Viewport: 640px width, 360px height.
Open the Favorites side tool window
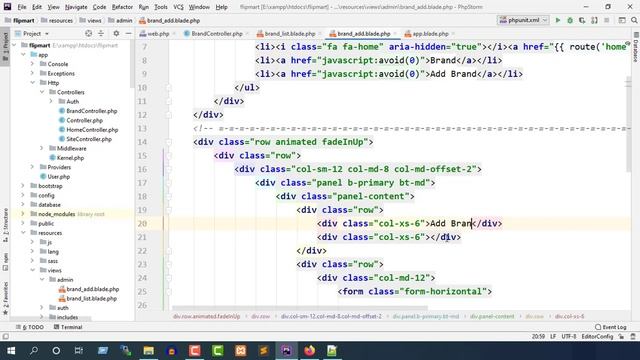pyautogui.click(x=6, y=298)
